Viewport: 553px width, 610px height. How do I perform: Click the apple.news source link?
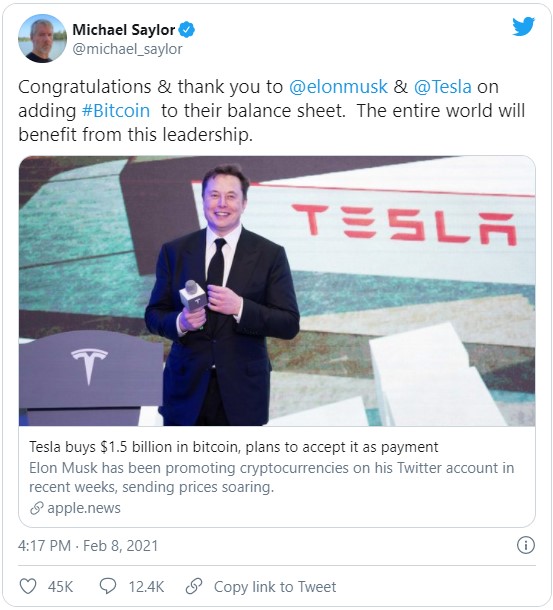pyautogui.click(x=84, y=508)
